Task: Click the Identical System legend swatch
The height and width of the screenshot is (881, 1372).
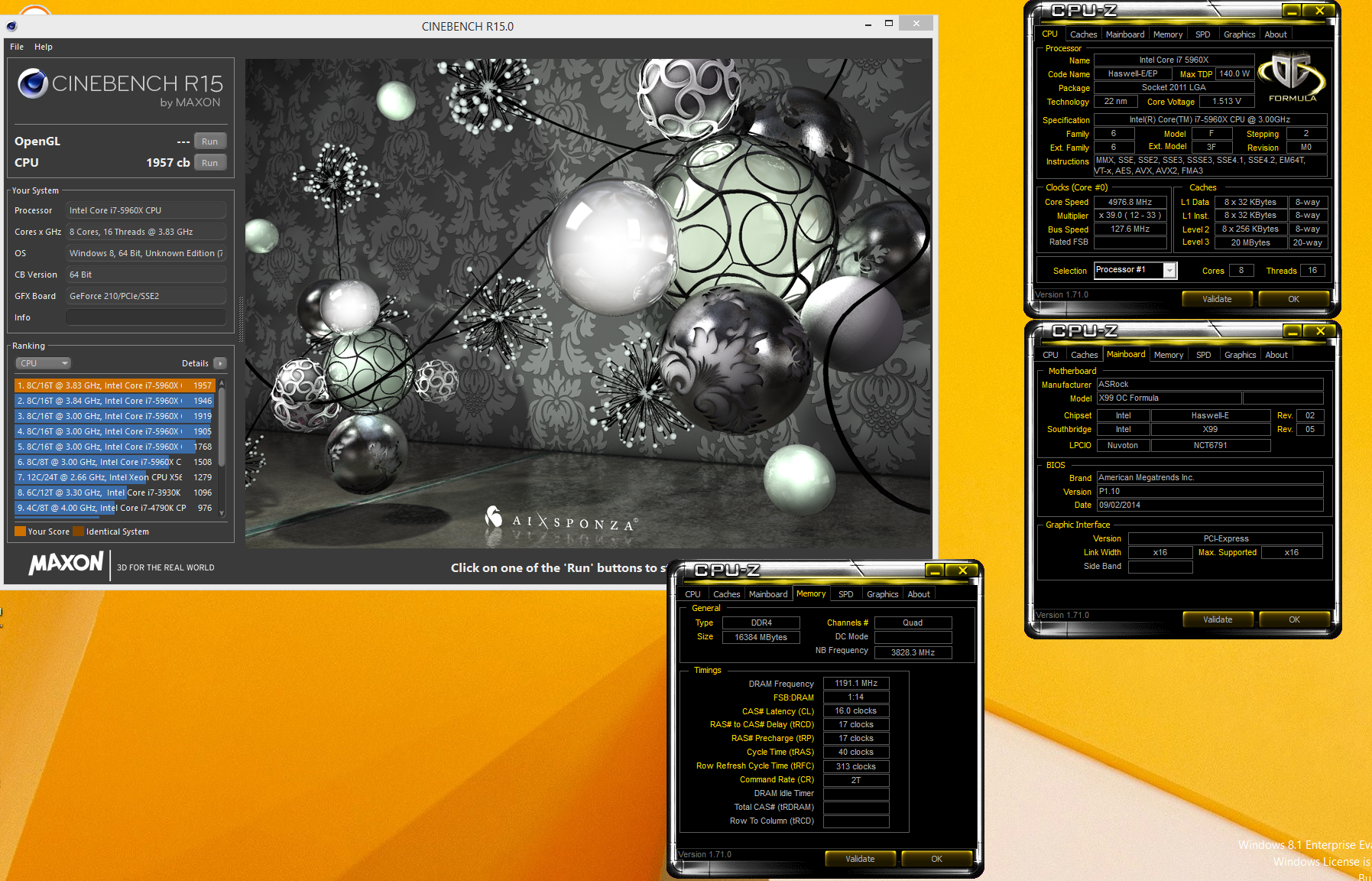Action: point(78,532)
